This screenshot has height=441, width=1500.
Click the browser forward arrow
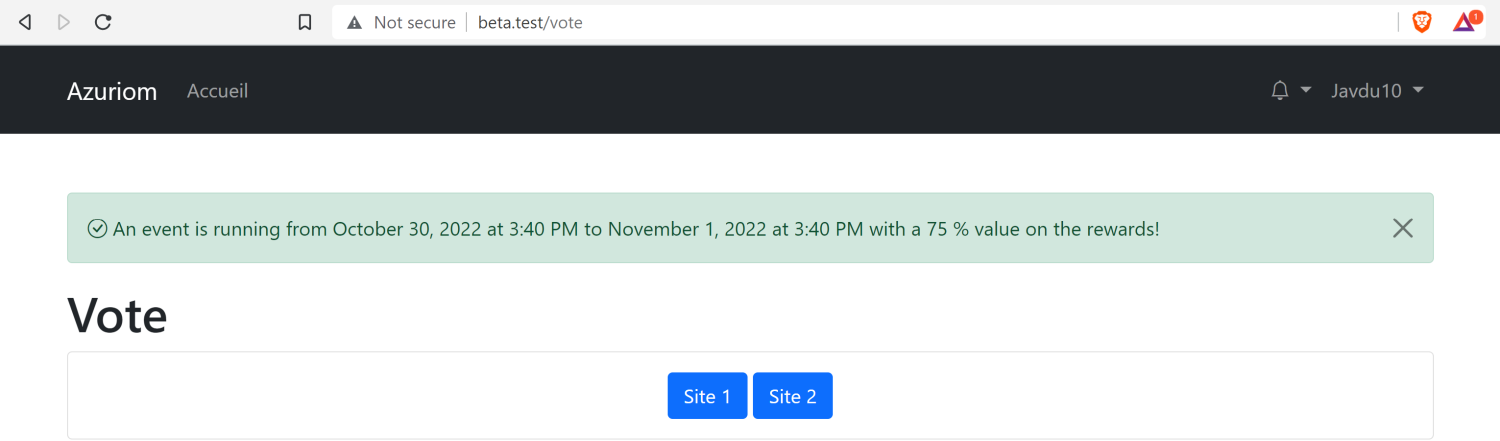[64, 22]
